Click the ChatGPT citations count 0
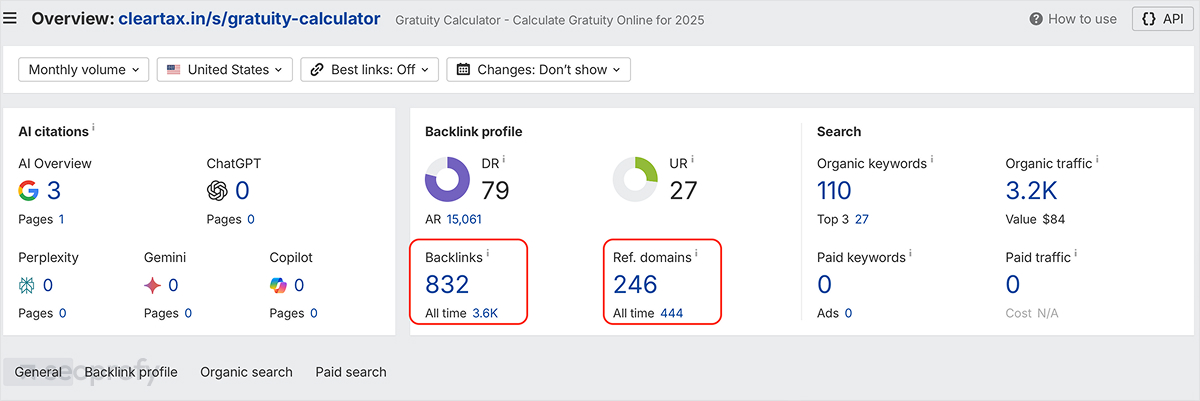The width and height of the screenshot is (1200, 401). point(242,190)
